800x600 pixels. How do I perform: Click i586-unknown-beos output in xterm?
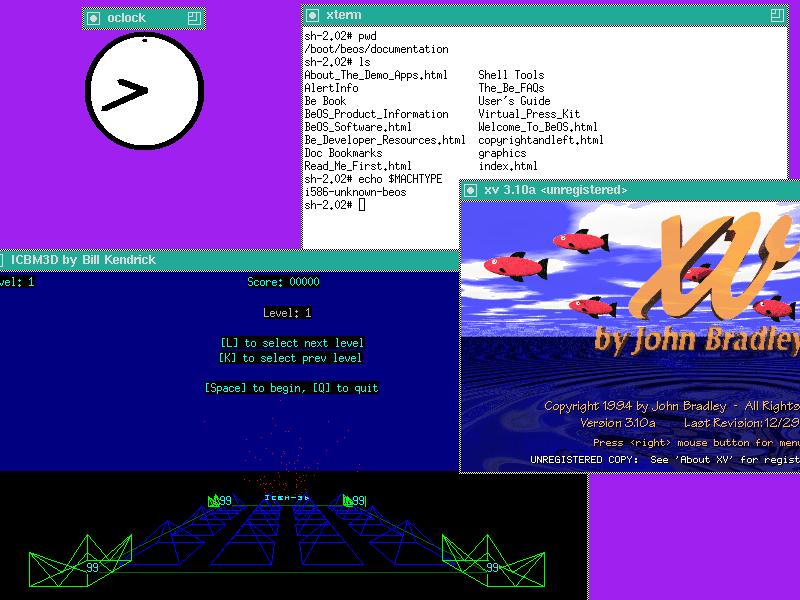[356, 192]
